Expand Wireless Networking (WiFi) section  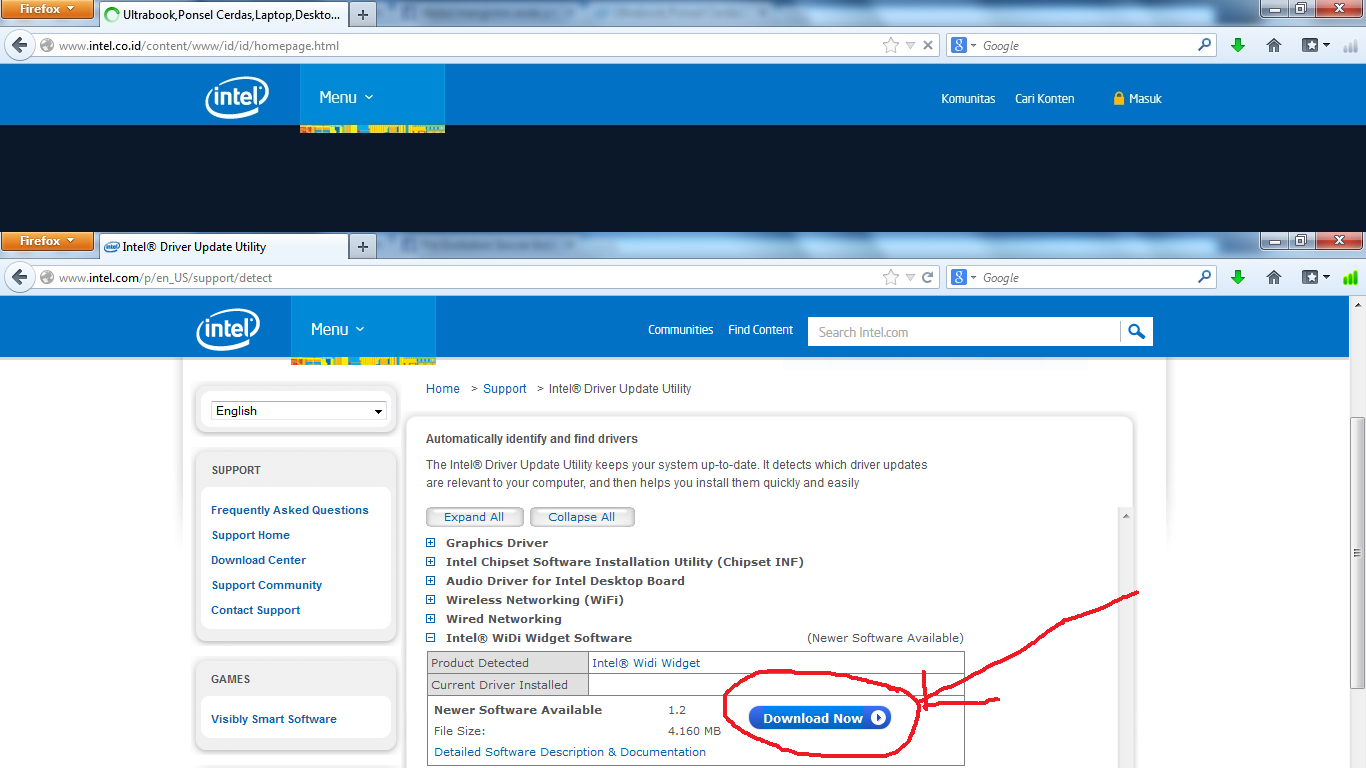click(431, 600)
